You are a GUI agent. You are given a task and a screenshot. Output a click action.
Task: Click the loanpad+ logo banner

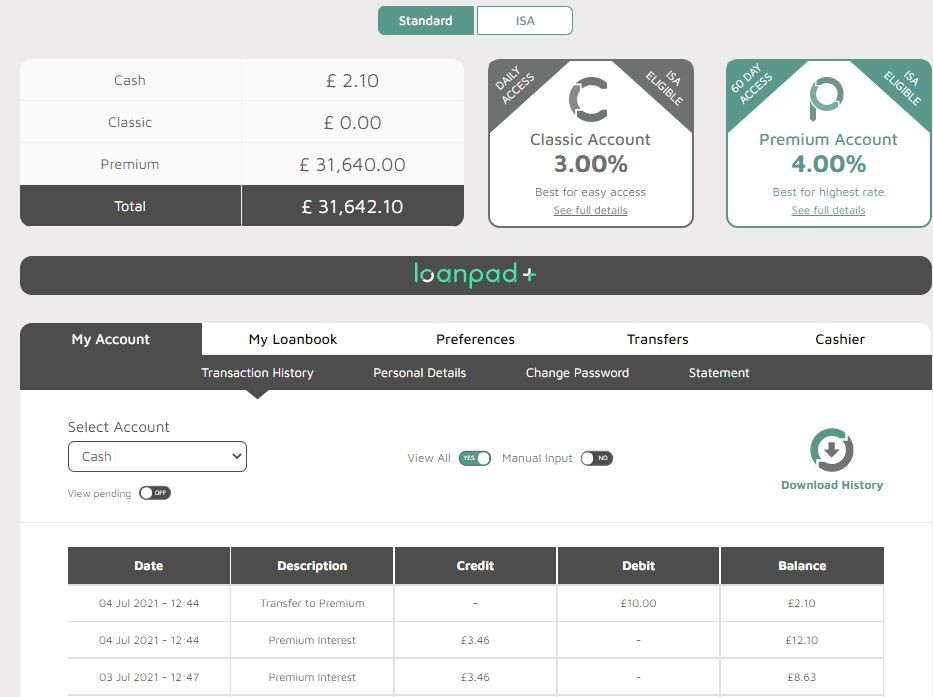click(x=475, y=275)
